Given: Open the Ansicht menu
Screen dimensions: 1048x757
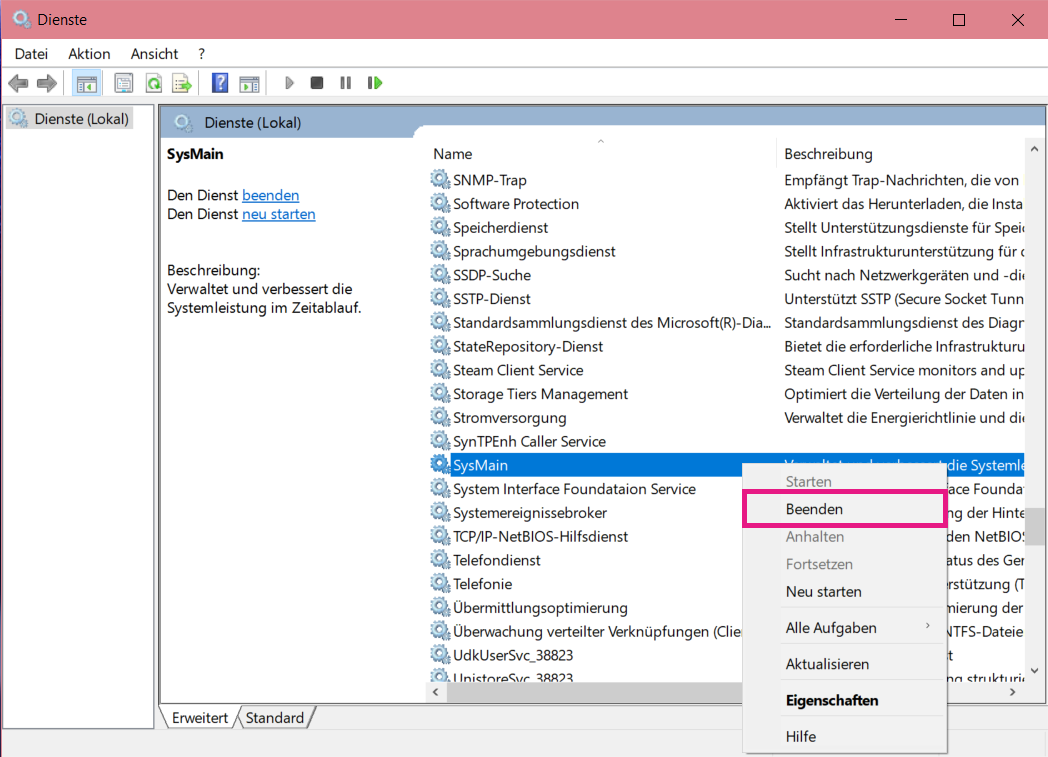Looking at the screenshot, I should point(154,54).
